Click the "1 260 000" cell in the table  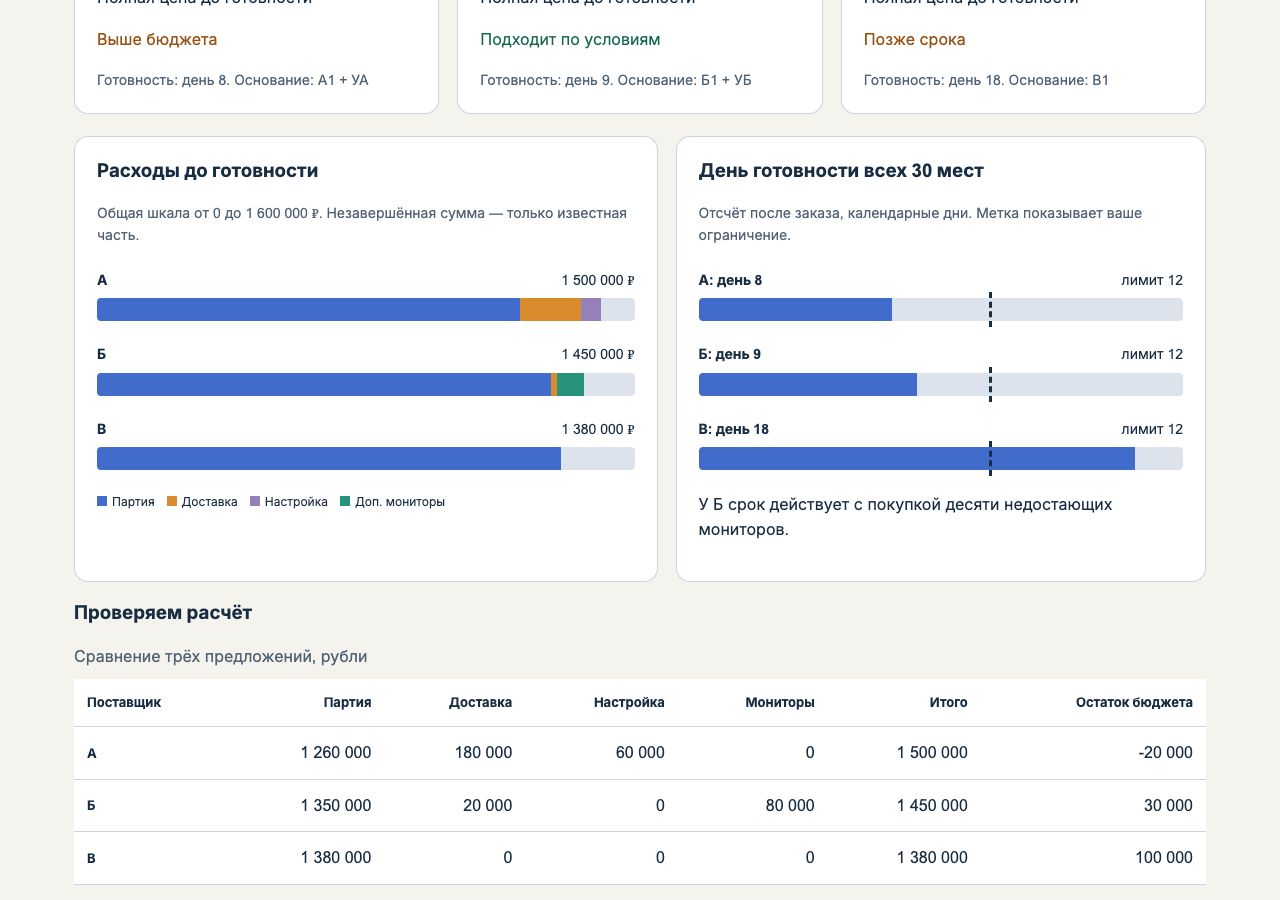[x=336, y=753]
